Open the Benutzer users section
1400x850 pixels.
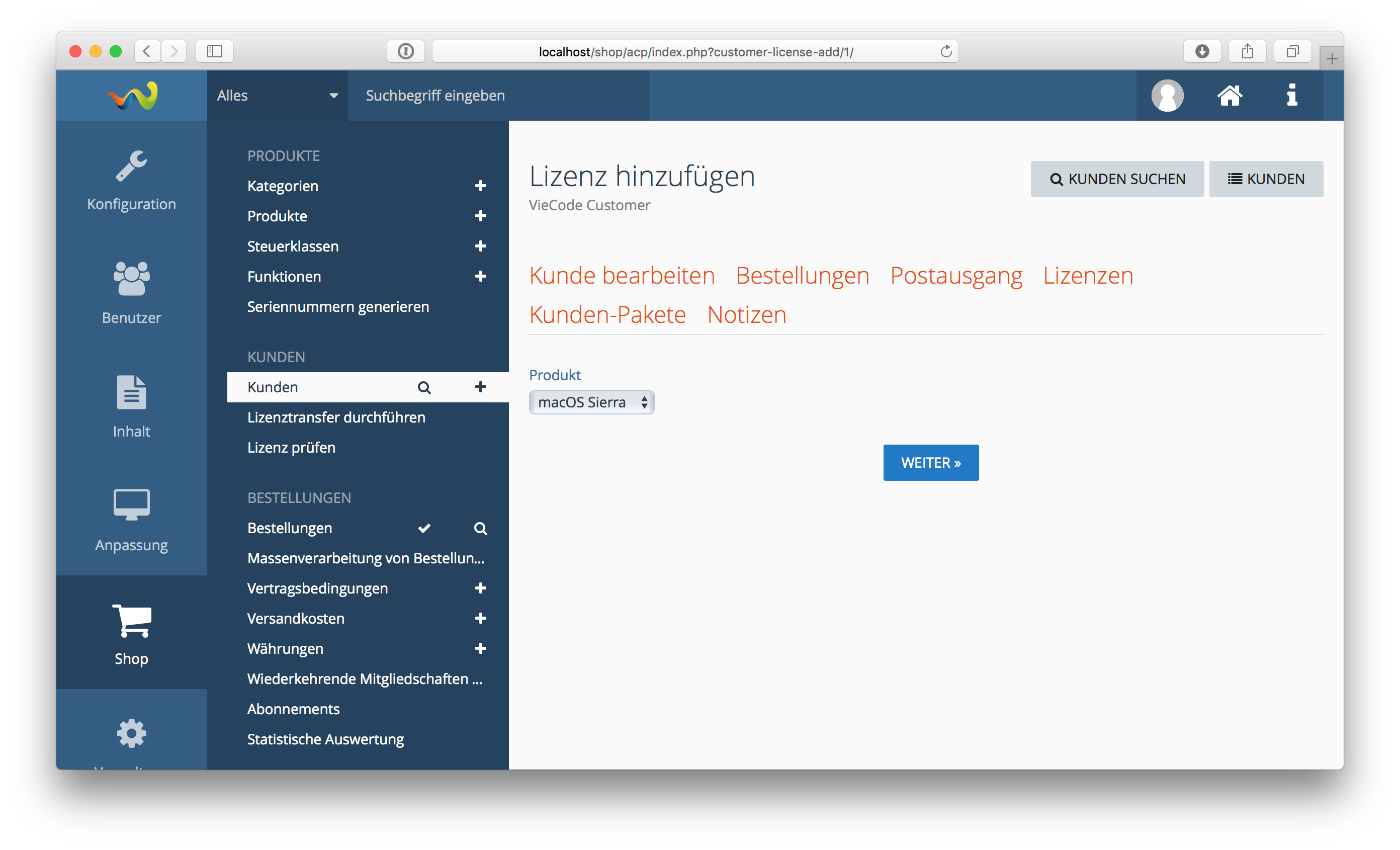(x=131, y=292)
